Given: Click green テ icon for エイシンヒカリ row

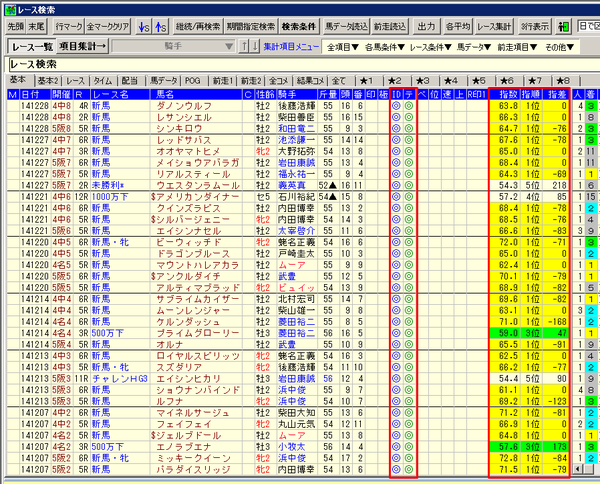Looking at the screenshot, I should (x=409, y=379).
